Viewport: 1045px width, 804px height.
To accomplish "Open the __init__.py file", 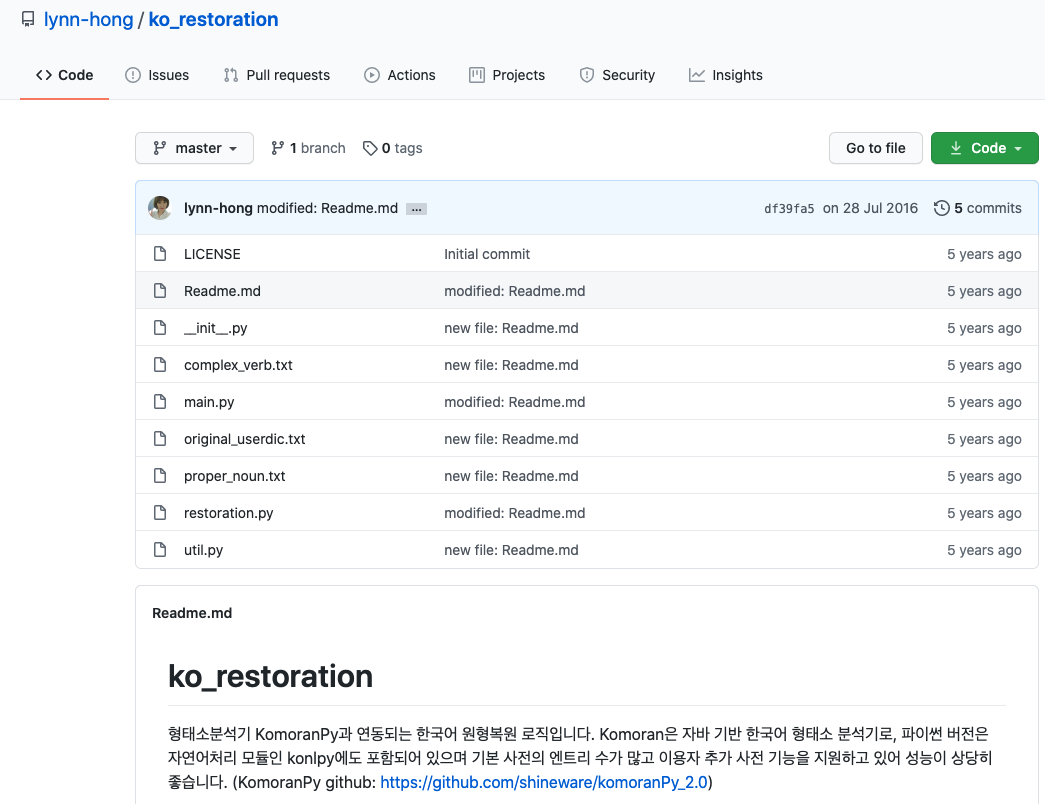I will tap(215, 328).
